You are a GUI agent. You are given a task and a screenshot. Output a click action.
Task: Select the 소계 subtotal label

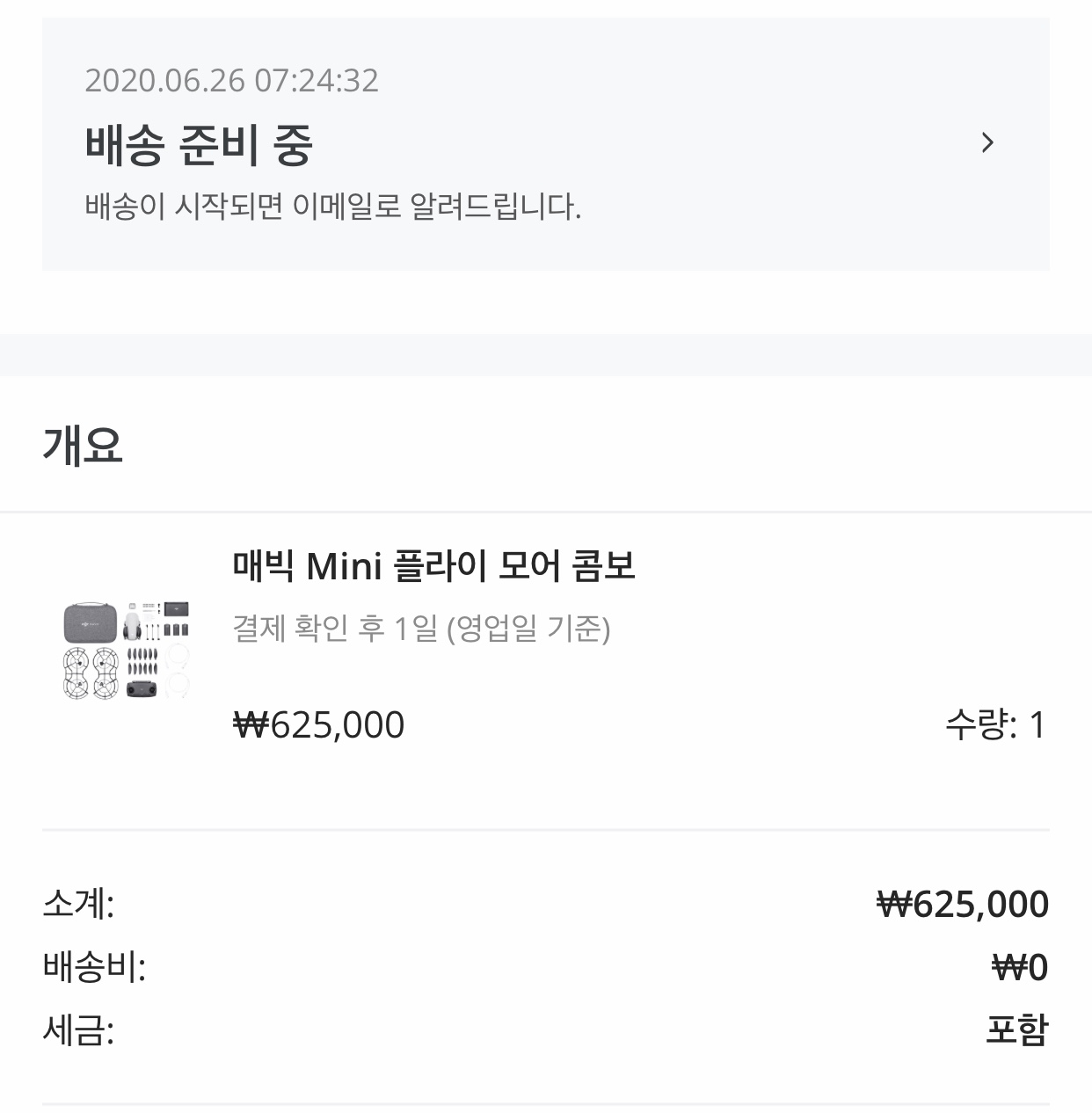78,904
